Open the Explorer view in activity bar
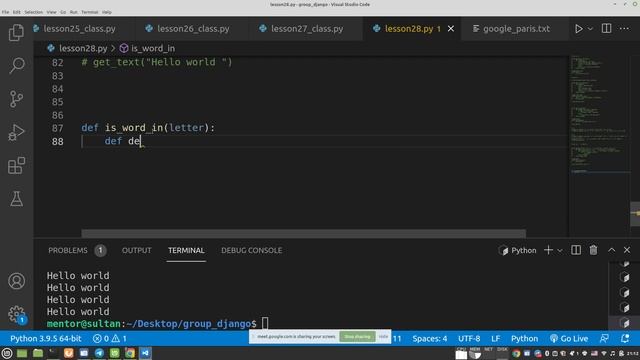 [x=16, y=33]
